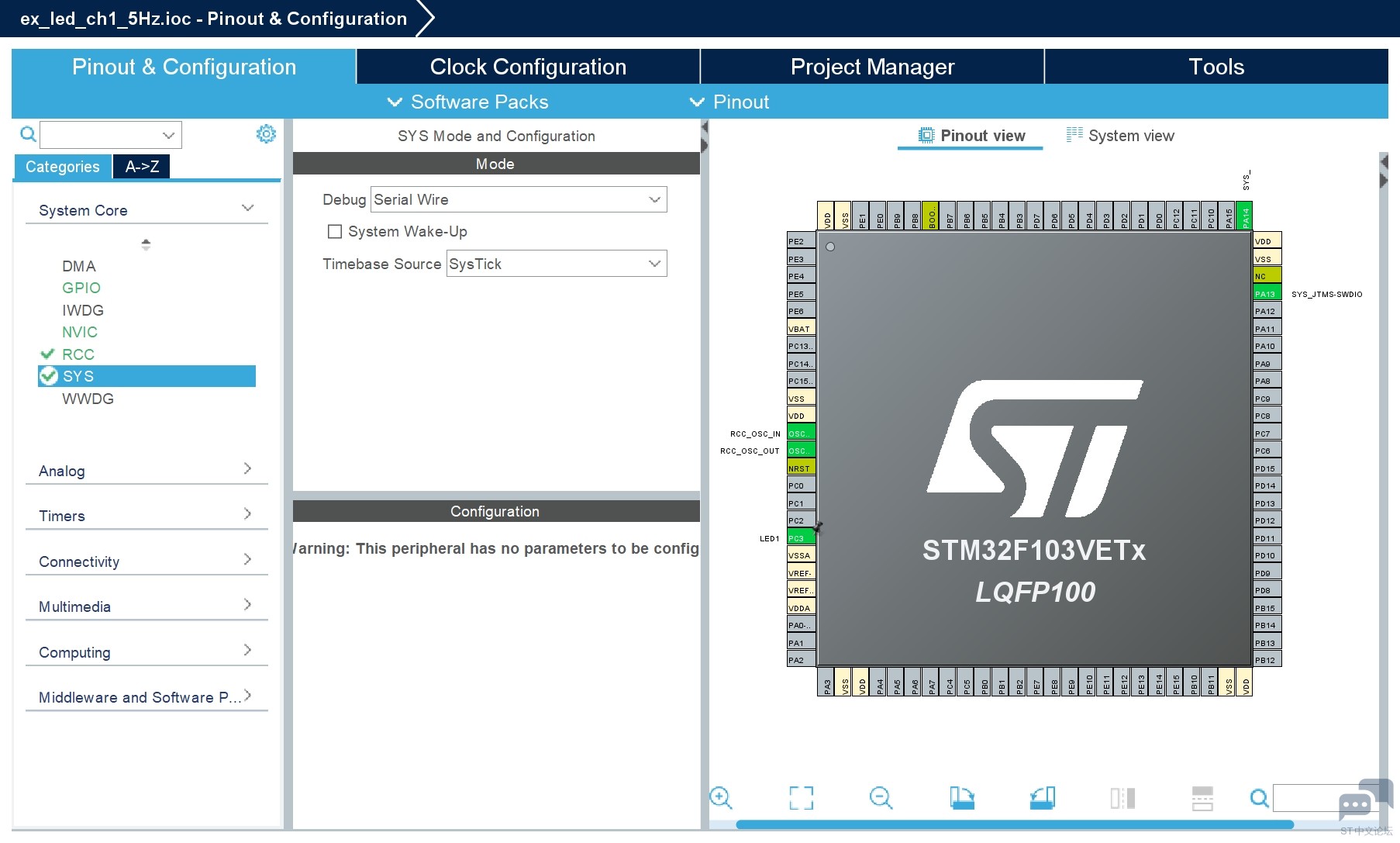Click the STM32F103VETx chip name
The height and width of the screenshot is (843, 1400).
[x=1034, y=550]
